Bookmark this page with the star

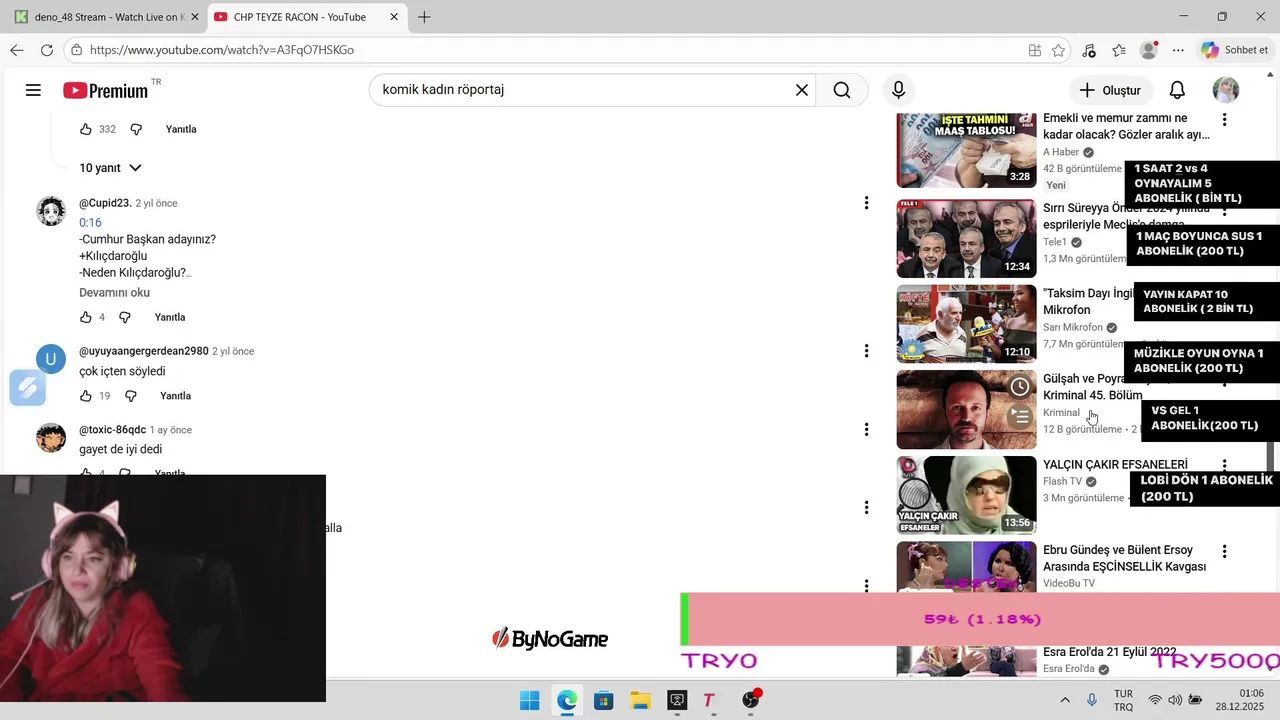(x=1058, y=50)
